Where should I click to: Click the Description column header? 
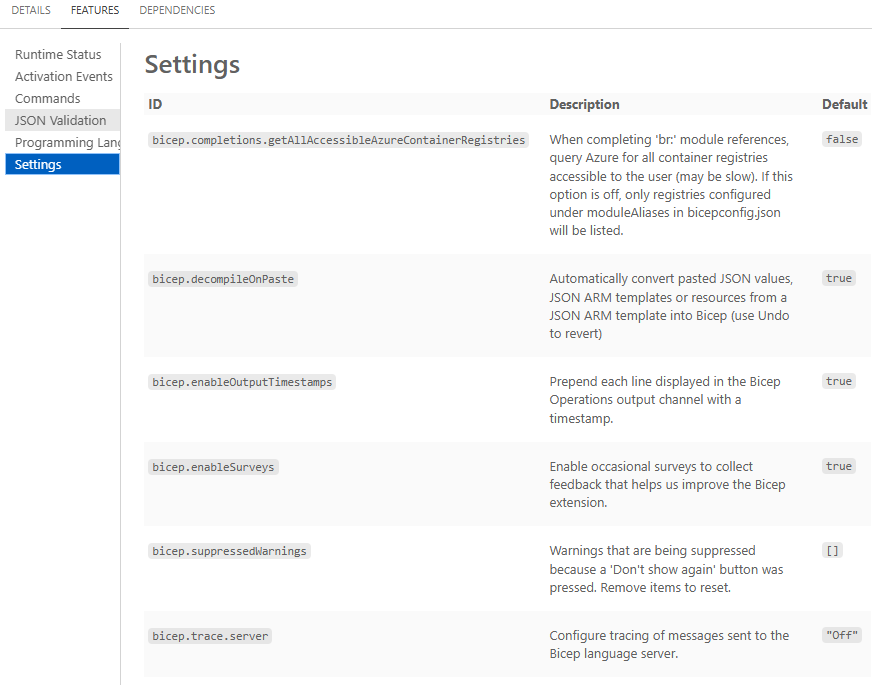(x=584, y=104)
